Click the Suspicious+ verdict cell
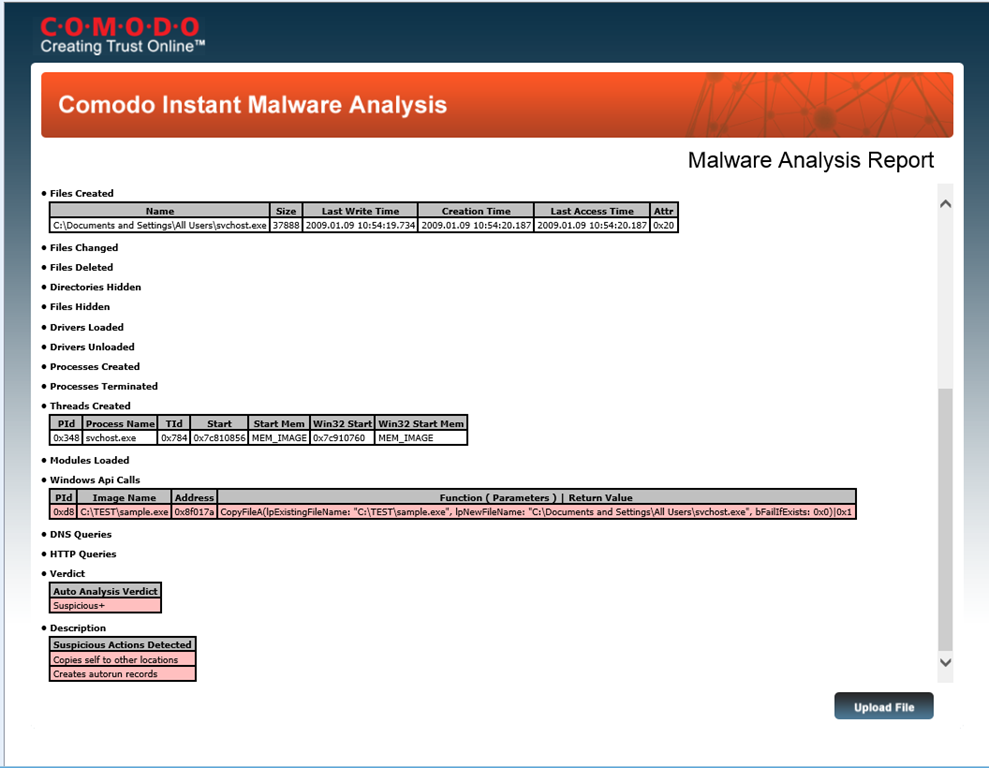The width and height of the screenshot is (989, 768). pos(105,605)
